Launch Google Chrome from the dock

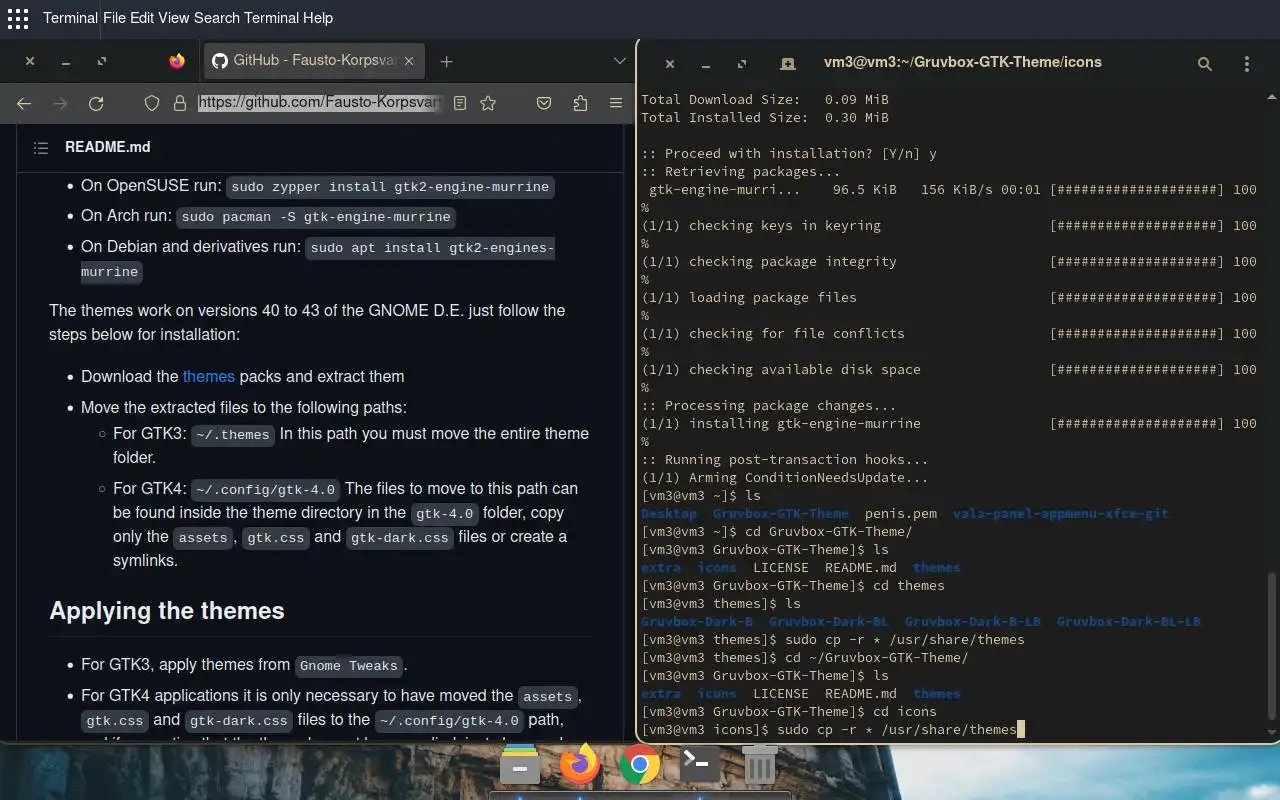pos(639,766)
